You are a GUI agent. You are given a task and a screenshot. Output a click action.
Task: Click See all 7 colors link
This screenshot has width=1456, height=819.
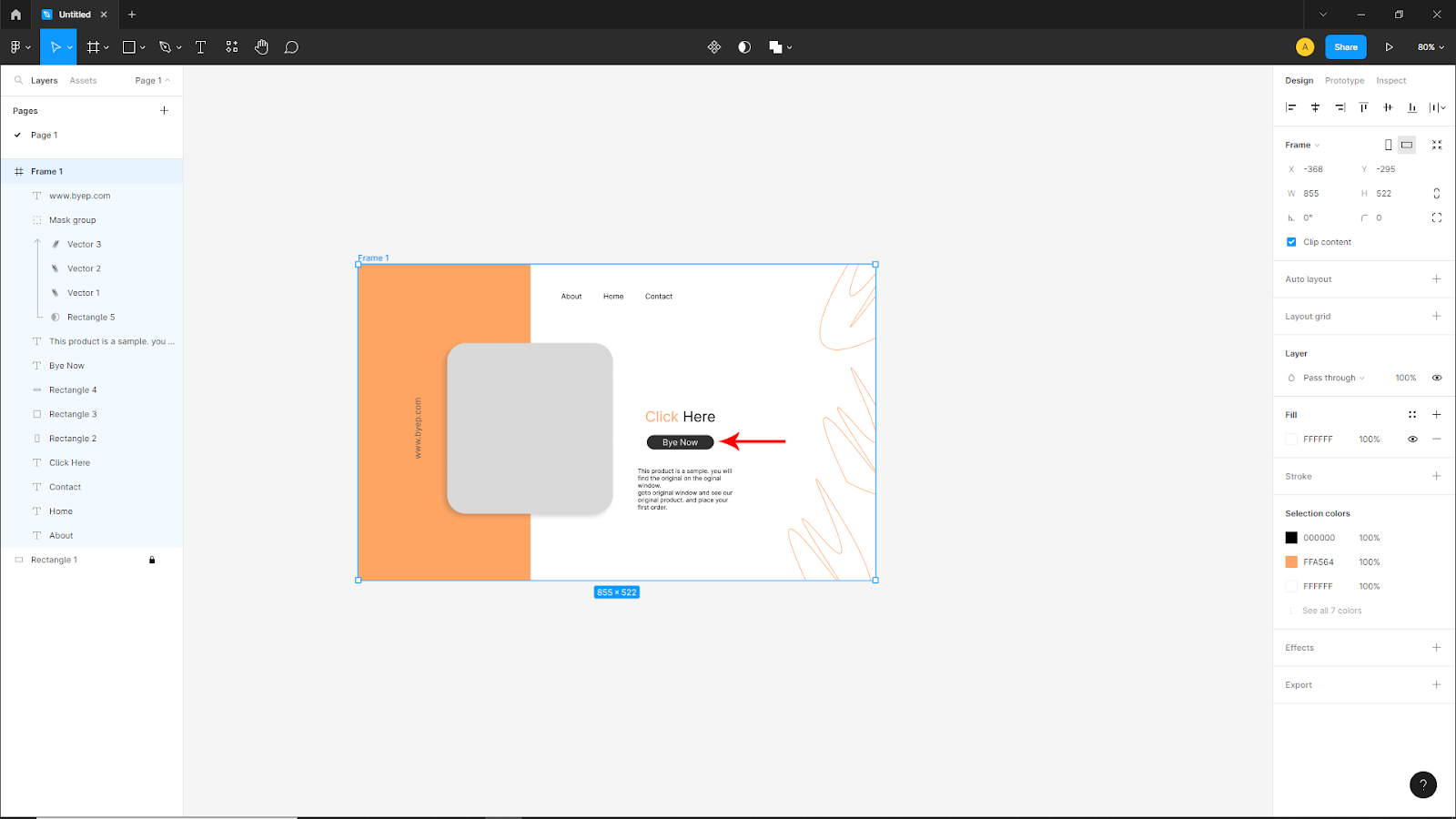tap(1331, 611)
